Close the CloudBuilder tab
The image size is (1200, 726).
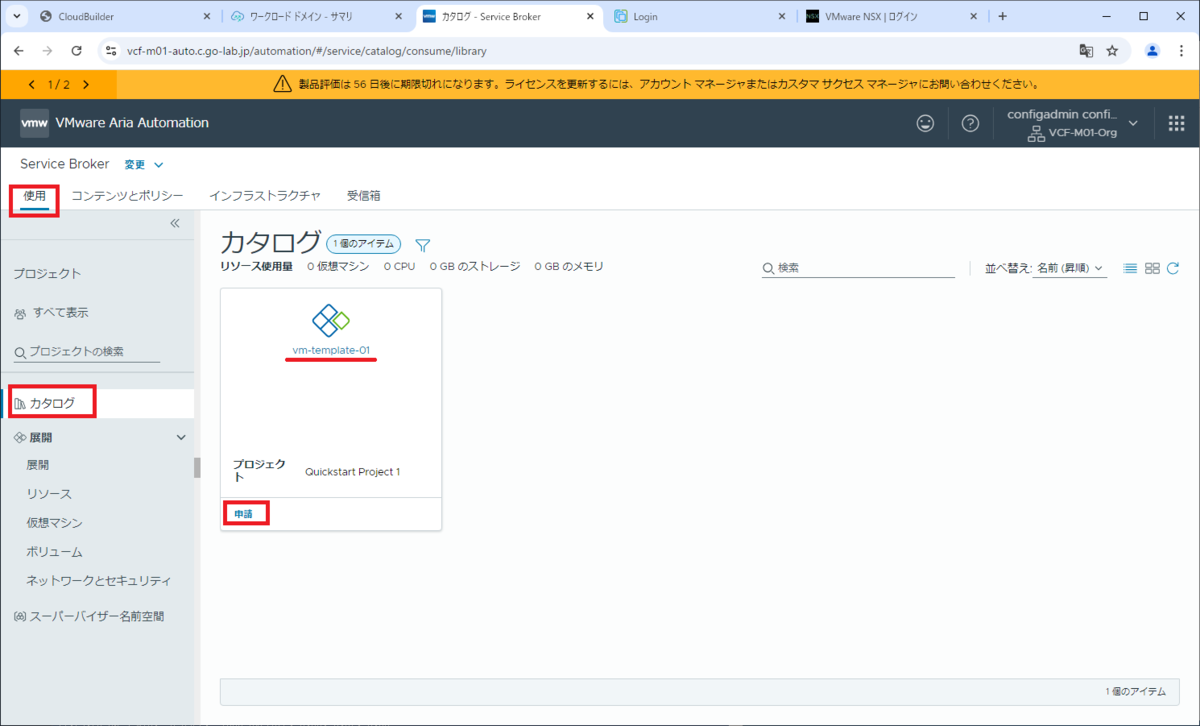pyautogui.click(x=207, y=16)
